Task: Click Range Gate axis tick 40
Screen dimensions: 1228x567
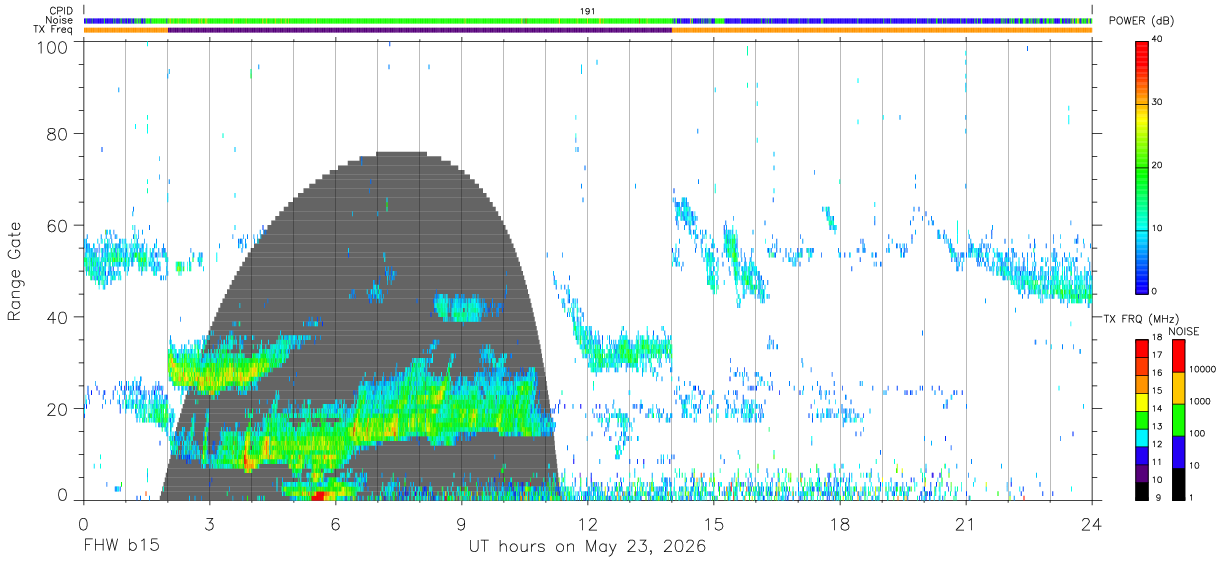Action: [x=59, y=318]
